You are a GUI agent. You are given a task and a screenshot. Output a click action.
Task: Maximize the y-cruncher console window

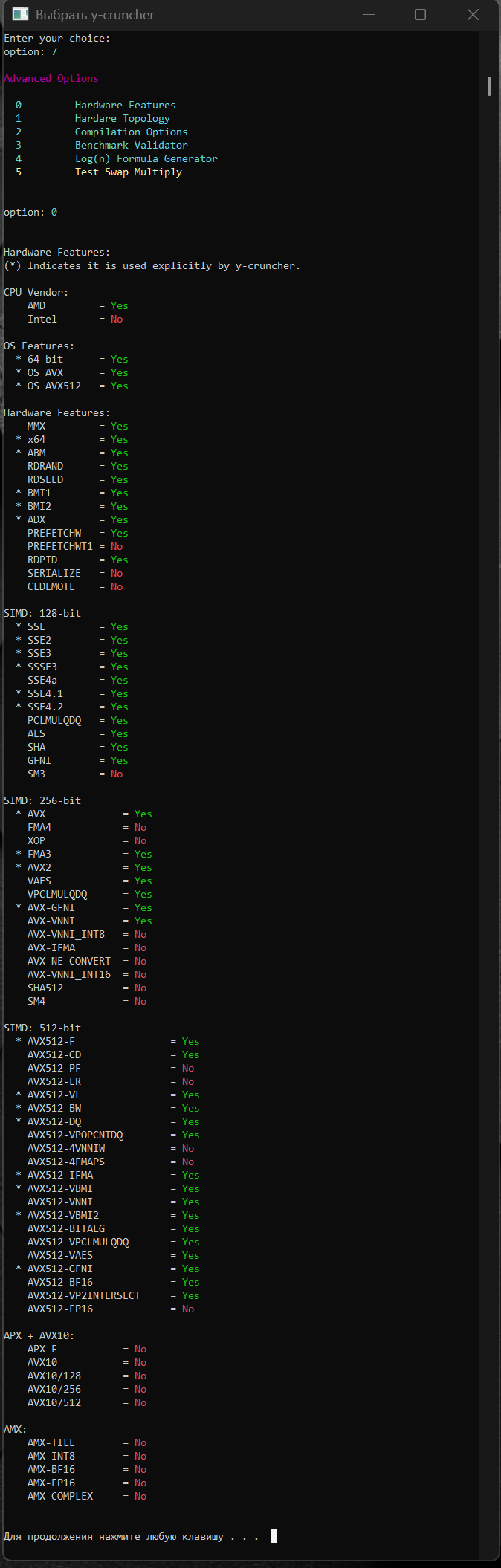[x=420, y=15]
